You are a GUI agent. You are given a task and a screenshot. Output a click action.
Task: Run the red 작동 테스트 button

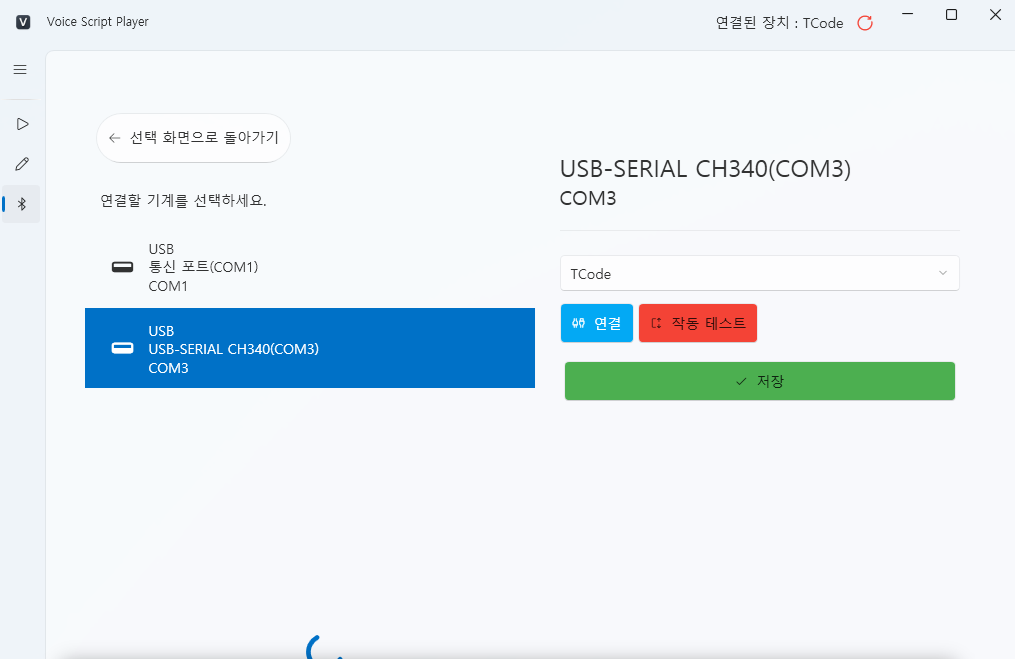pos(698,323)
